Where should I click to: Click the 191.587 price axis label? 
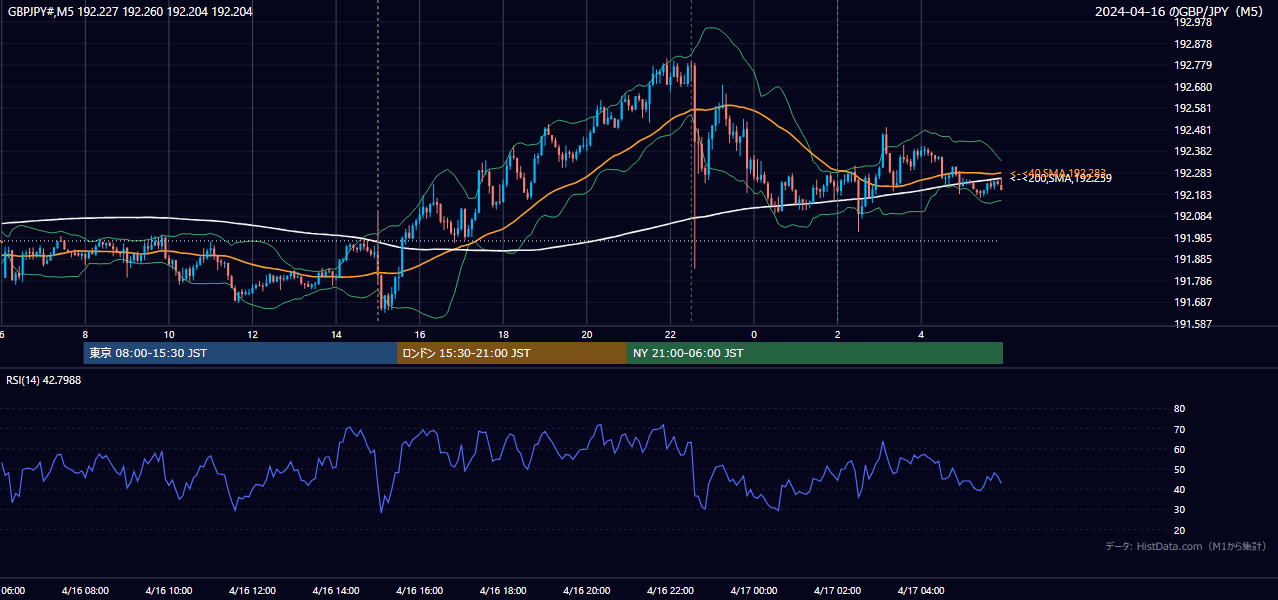pos(1193,325)
